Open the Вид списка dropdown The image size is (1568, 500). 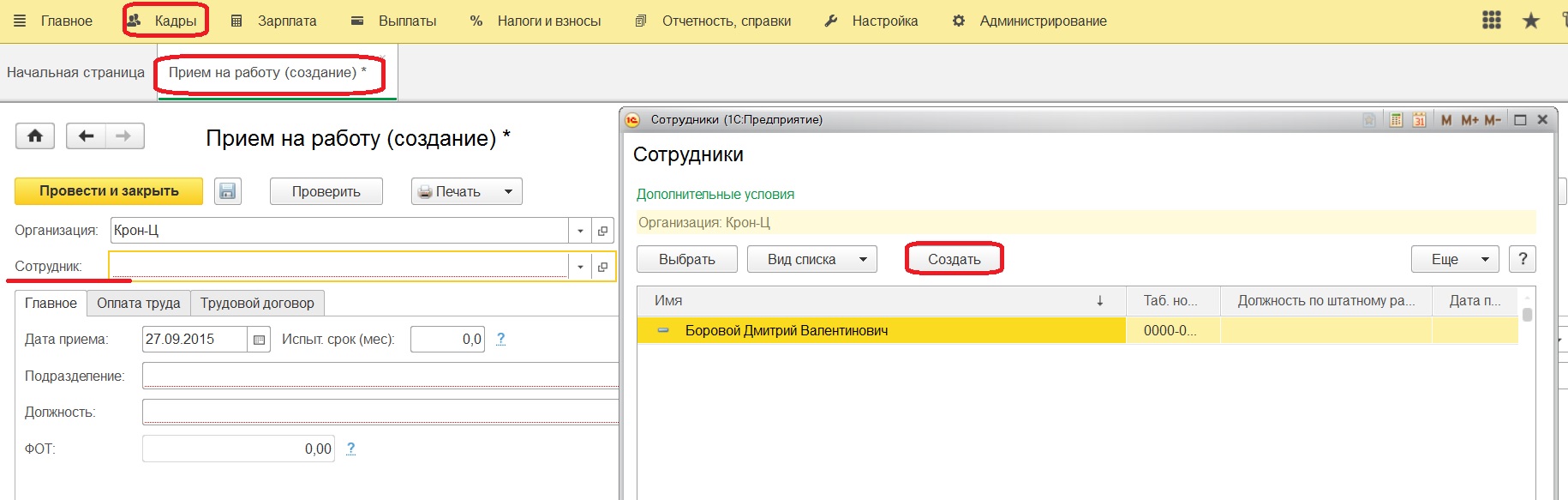click(811, 259)
